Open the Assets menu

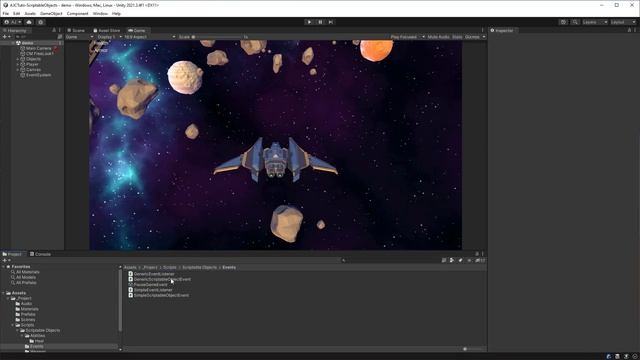(x=30, y=13)
